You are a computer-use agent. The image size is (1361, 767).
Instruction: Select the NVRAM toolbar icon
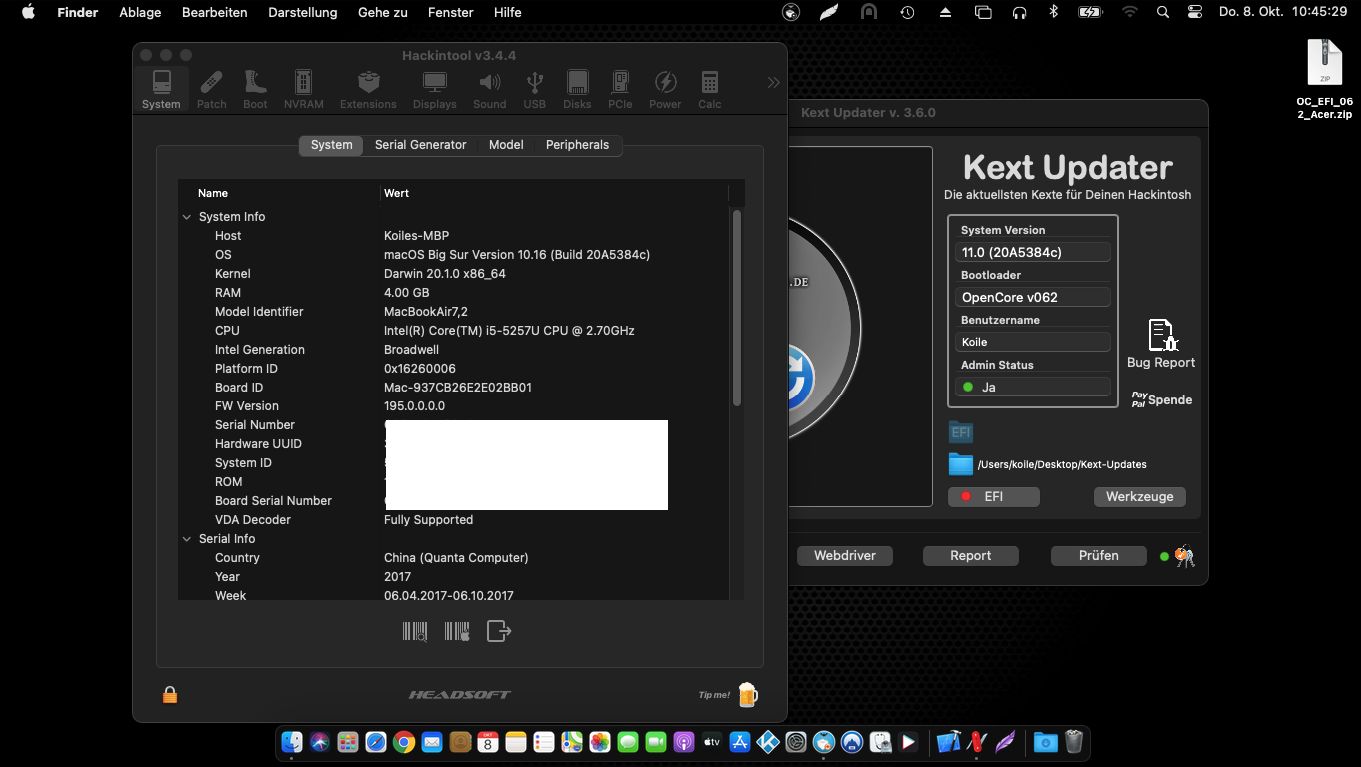[303, 89]
